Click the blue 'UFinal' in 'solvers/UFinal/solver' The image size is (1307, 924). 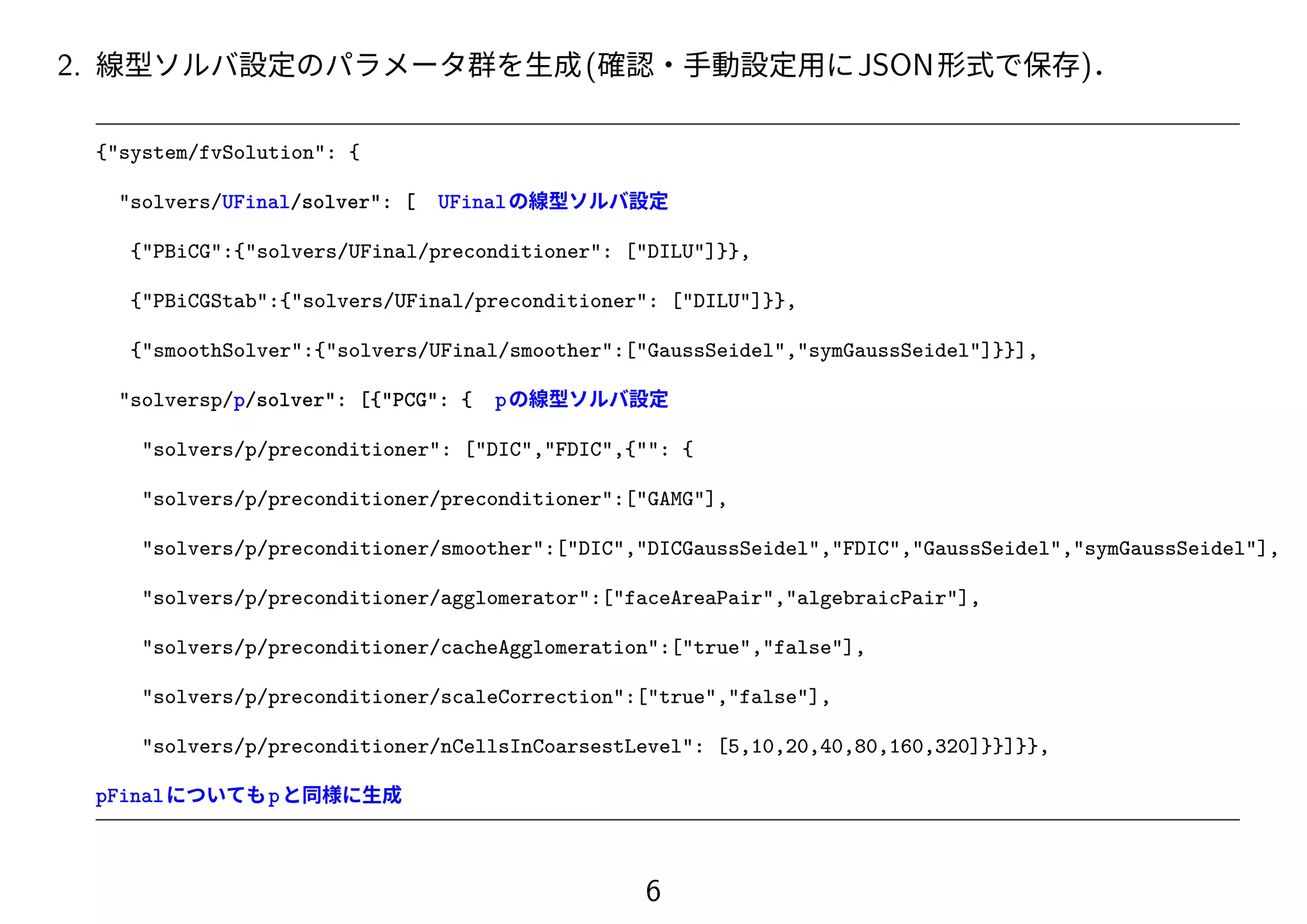click(255, 202)
